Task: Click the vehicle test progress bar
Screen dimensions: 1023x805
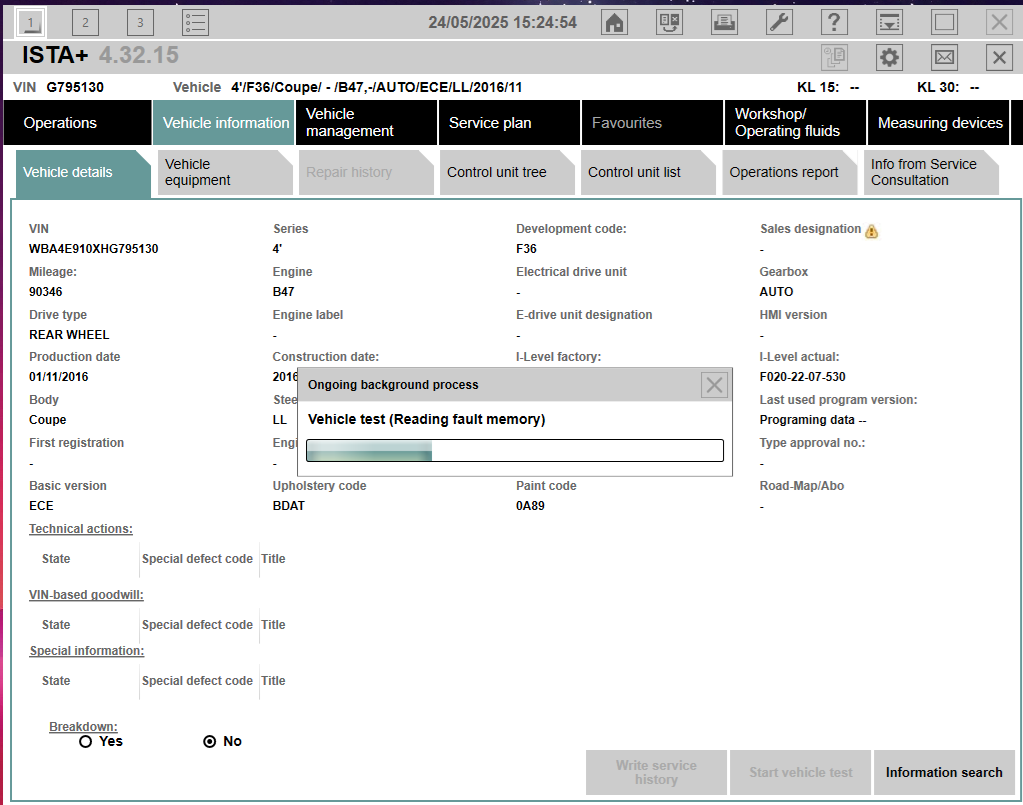Action: tap(515, 451)
